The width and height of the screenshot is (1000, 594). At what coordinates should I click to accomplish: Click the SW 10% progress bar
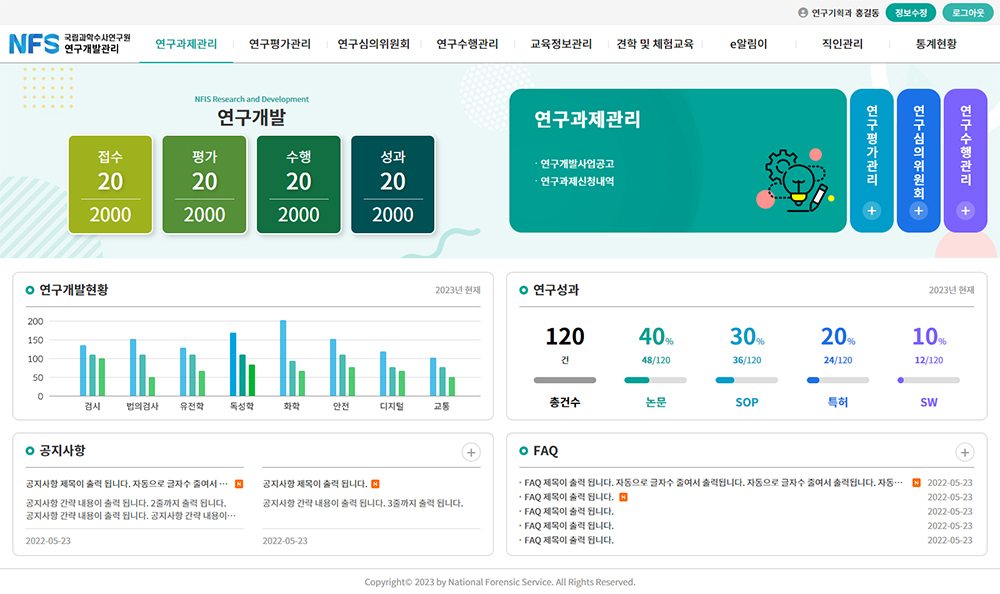click(929, 380)
